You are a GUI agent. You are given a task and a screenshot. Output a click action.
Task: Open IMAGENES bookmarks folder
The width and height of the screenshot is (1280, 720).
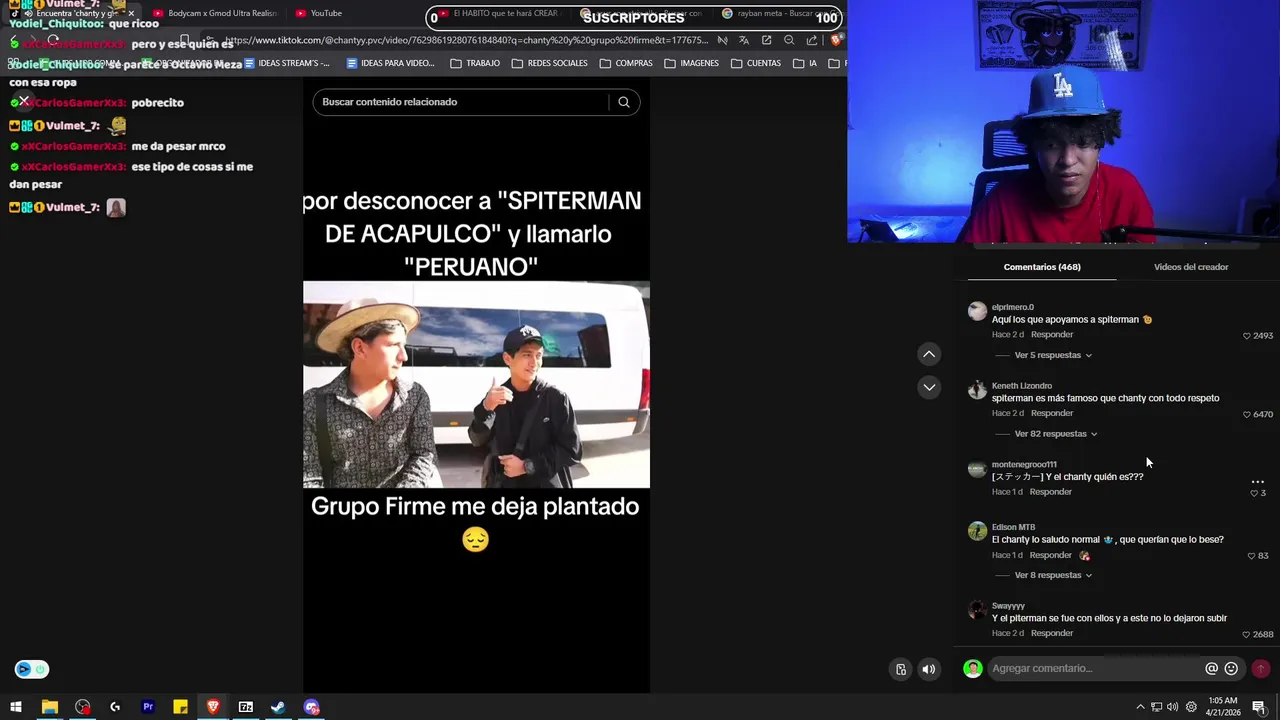pos(692,63)
